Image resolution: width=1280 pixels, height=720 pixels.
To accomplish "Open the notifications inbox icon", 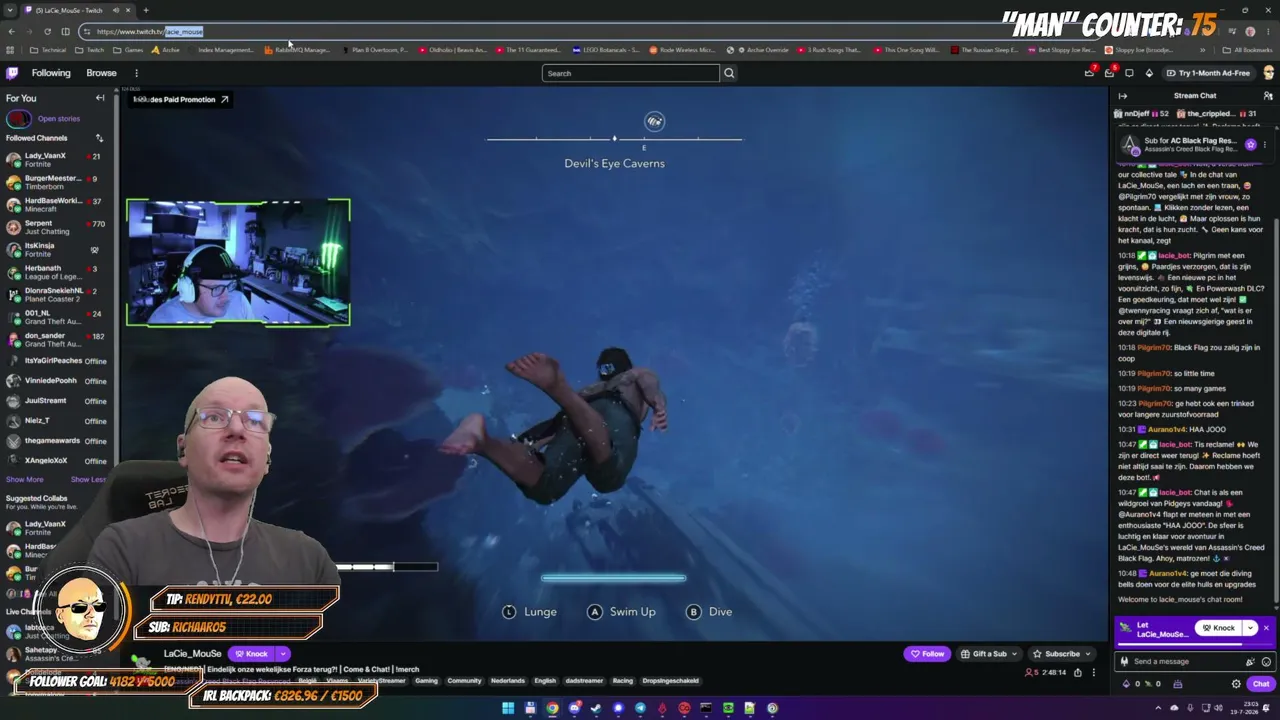I will [x=1109, y=73].
